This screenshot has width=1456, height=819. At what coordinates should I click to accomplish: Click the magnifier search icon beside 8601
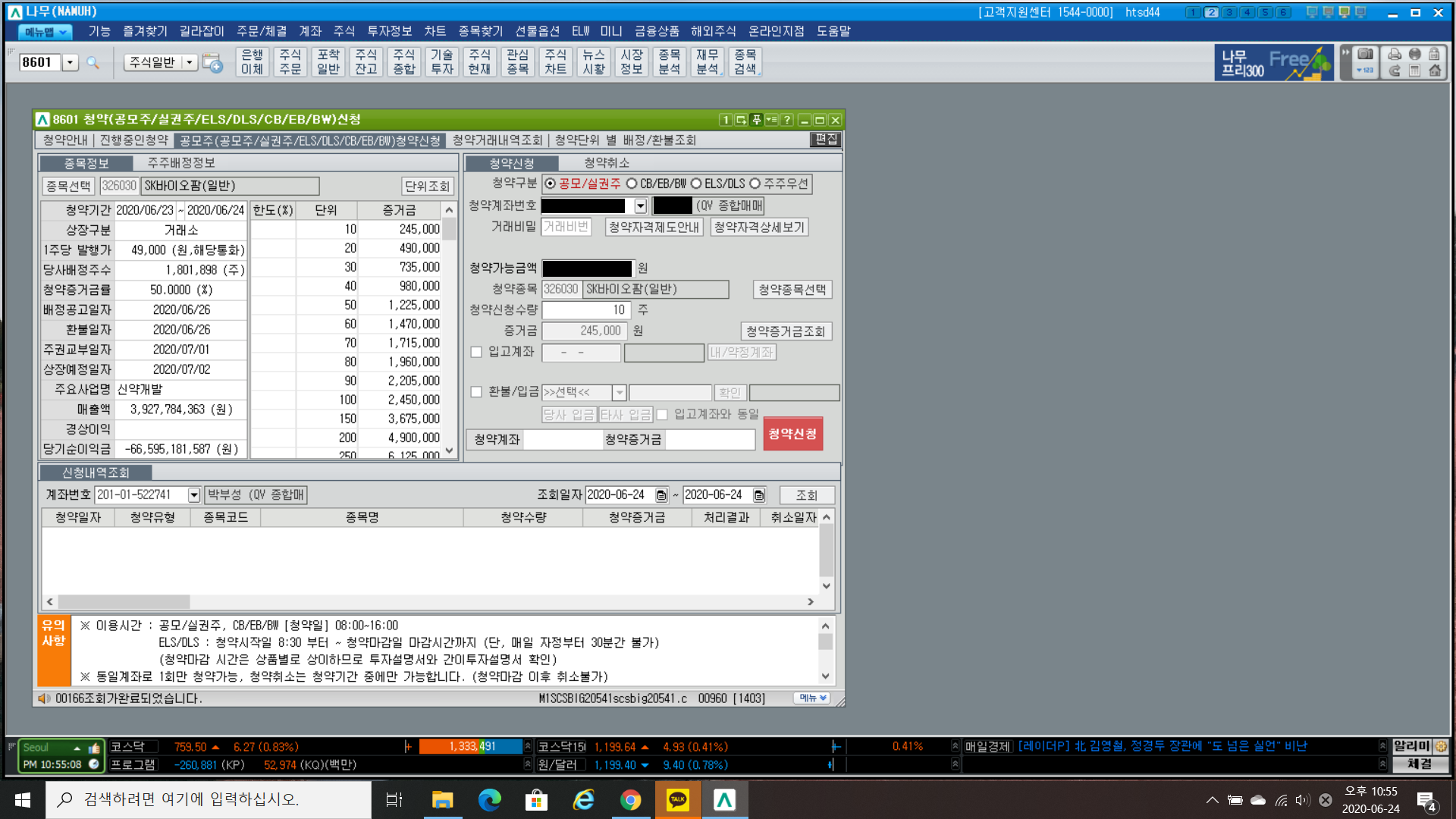pyautogui.click(x=93, y=63)
